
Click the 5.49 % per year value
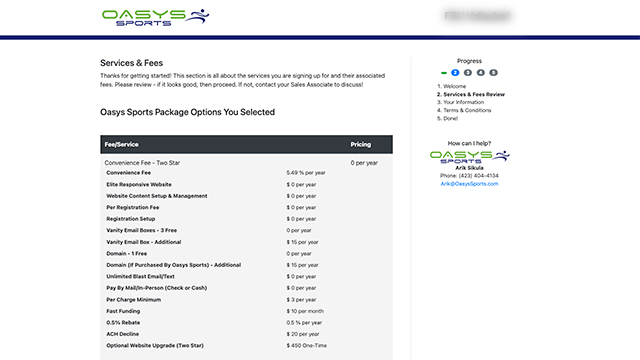[306, 173]
